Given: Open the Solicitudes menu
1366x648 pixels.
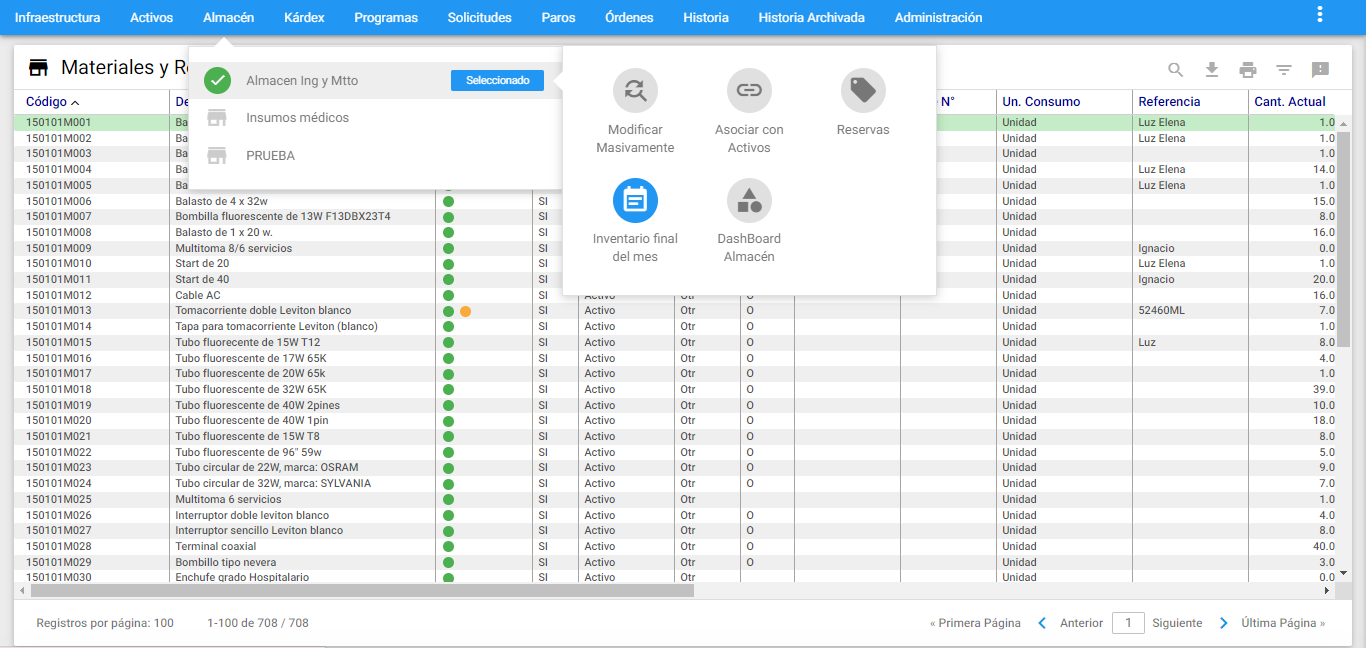Looking at the screenshot, I should click(480, 18).
